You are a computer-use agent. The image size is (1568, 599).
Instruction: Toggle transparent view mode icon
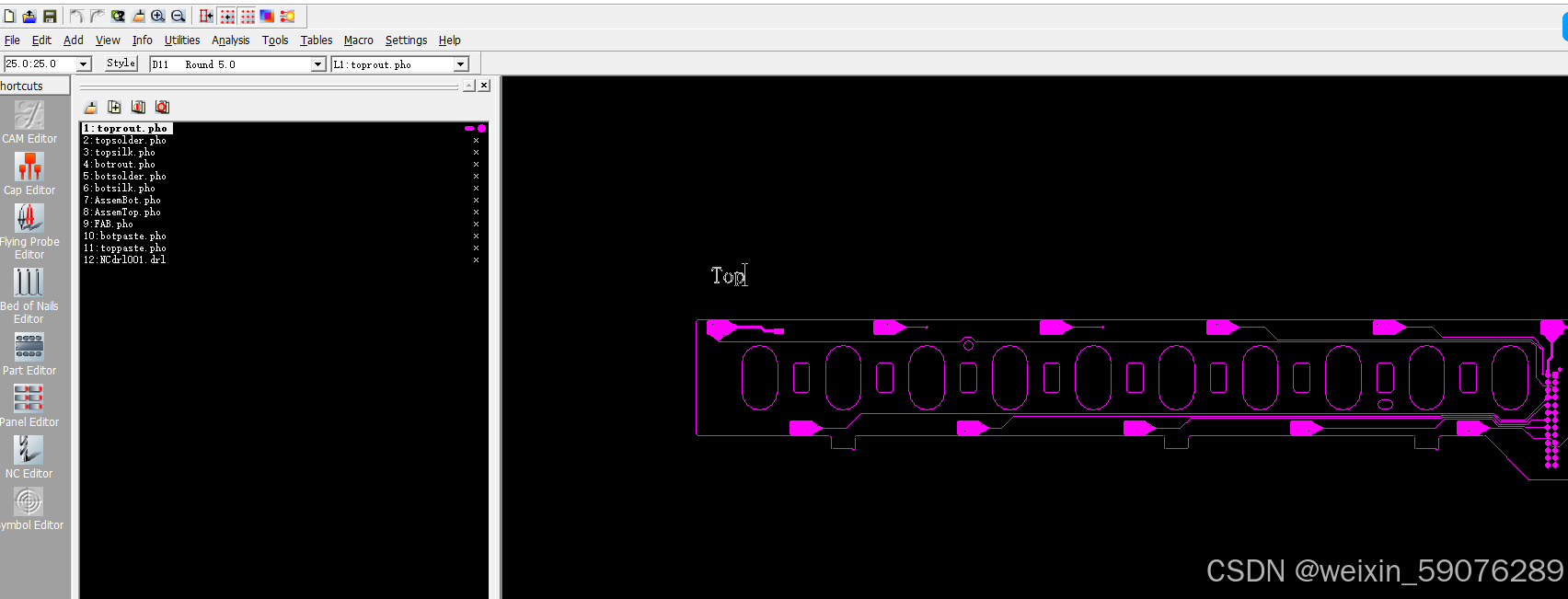267,17
